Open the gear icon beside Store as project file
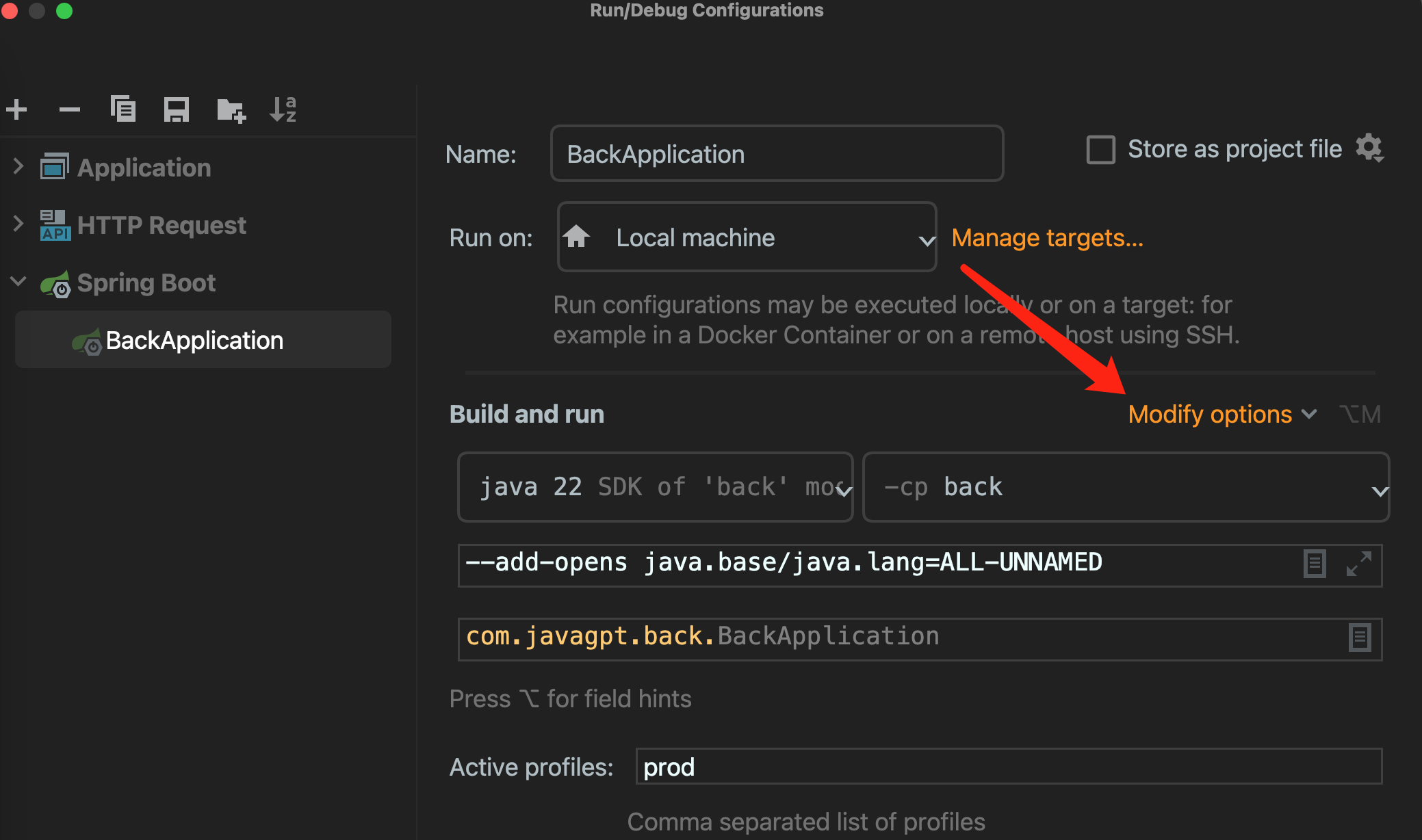Viewport: 1422px width, 840px height. (x=1369, y=148)
